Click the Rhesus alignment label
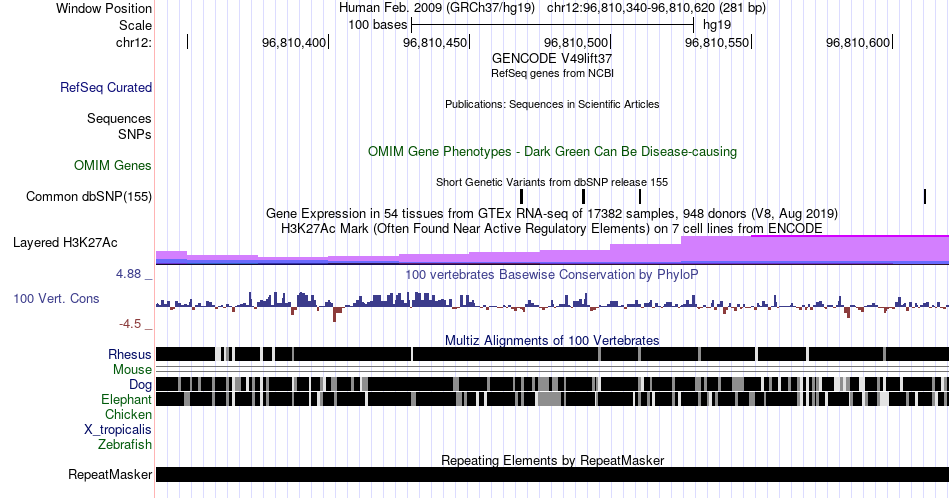950x498 pixels. [x=130, y=354]
